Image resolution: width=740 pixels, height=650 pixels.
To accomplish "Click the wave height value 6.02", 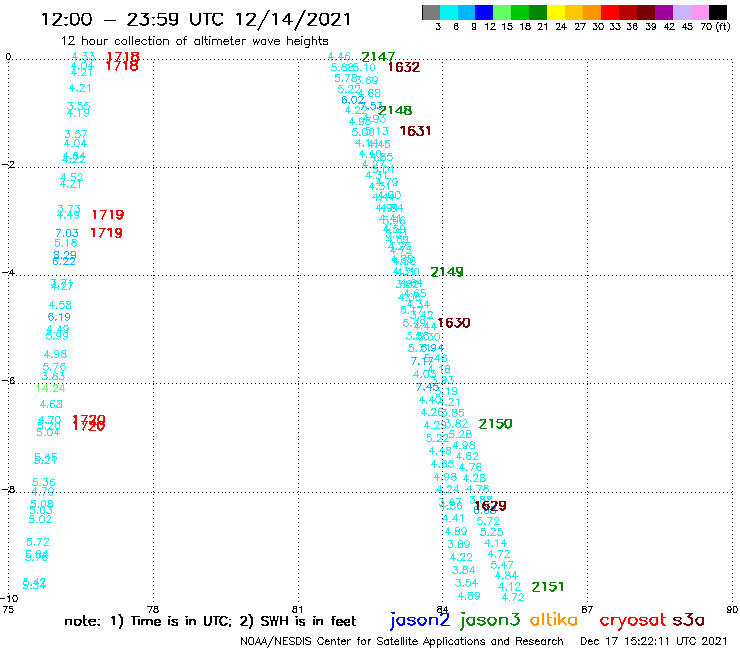I will coord(353,100).
